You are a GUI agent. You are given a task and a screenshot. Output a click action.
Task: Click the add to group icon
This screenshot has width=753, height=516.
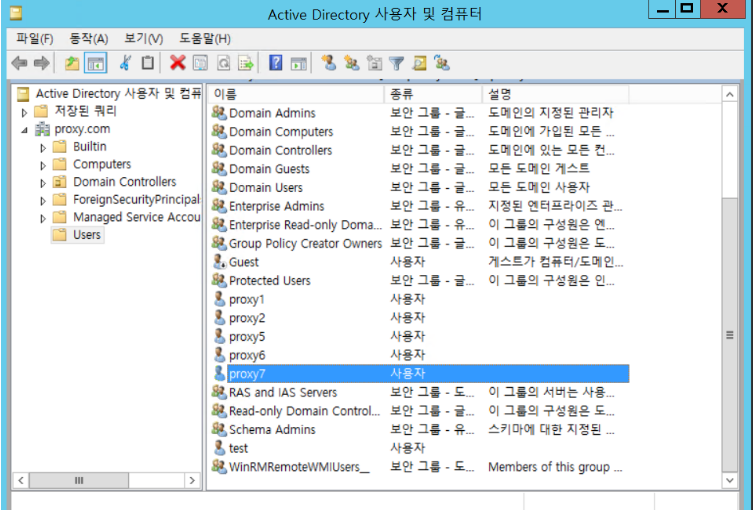442,63
